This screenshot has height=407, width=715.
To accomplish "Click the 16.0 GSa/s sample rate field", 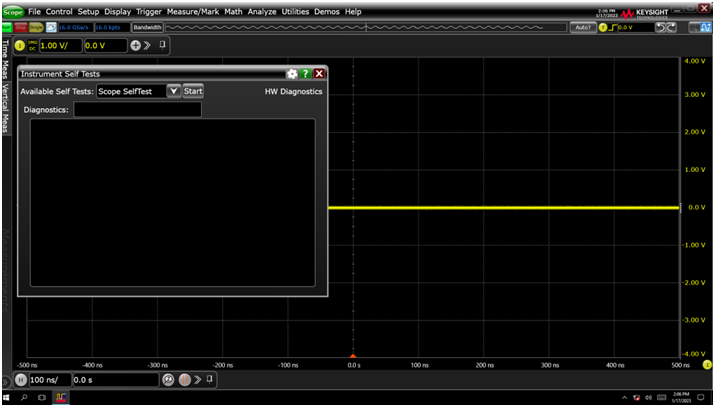I will pyautogui.click(x=75, y=27).
